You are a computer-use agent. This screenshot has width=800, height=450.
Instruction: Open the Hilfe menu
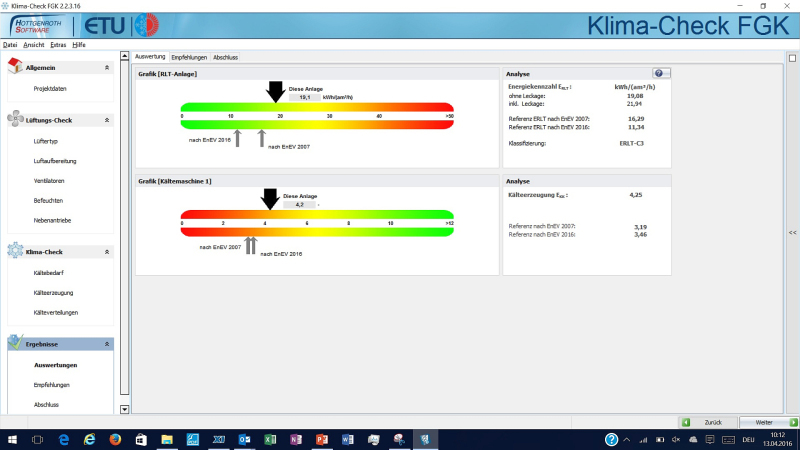[x=79, y=45]
